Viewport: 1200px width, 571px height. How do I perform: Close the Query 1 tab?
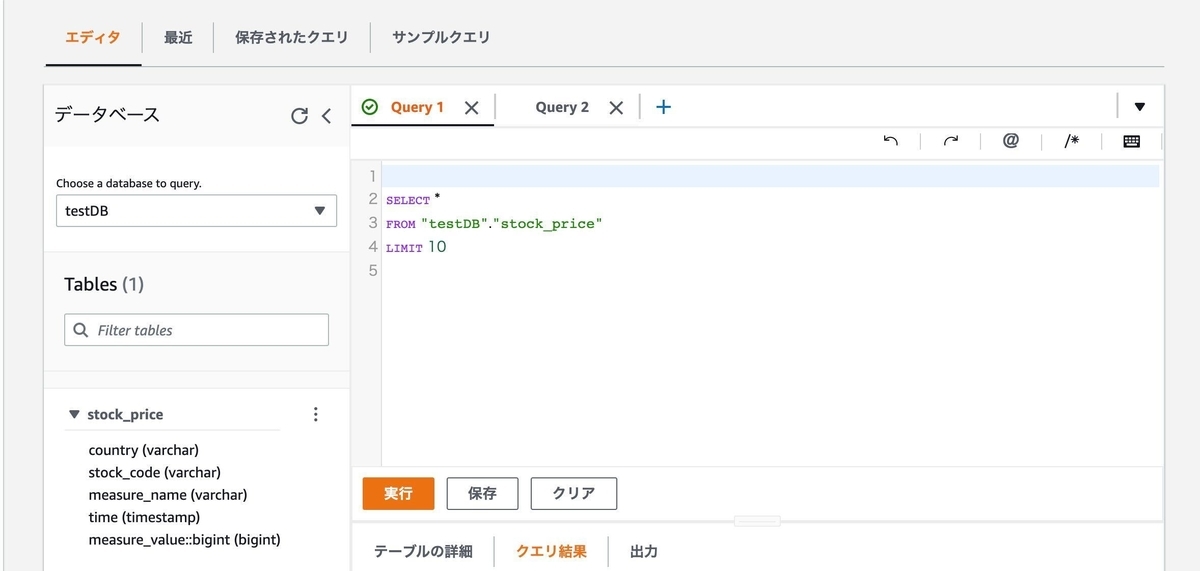[472, 108]
